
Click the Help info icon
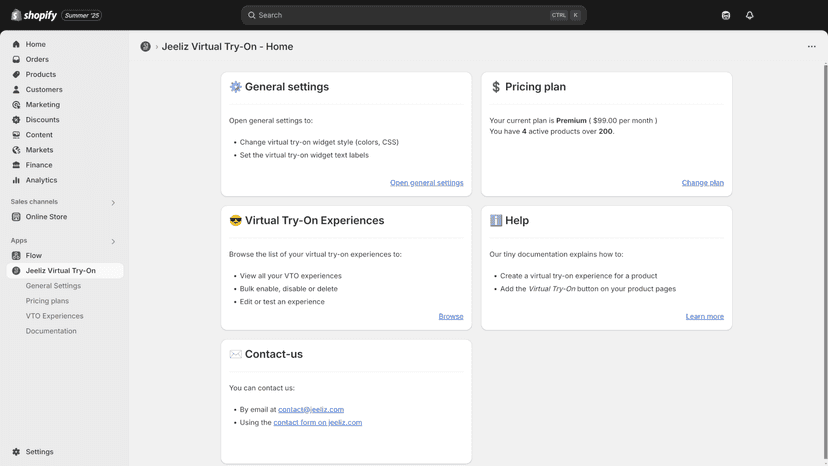pos(496,220)
